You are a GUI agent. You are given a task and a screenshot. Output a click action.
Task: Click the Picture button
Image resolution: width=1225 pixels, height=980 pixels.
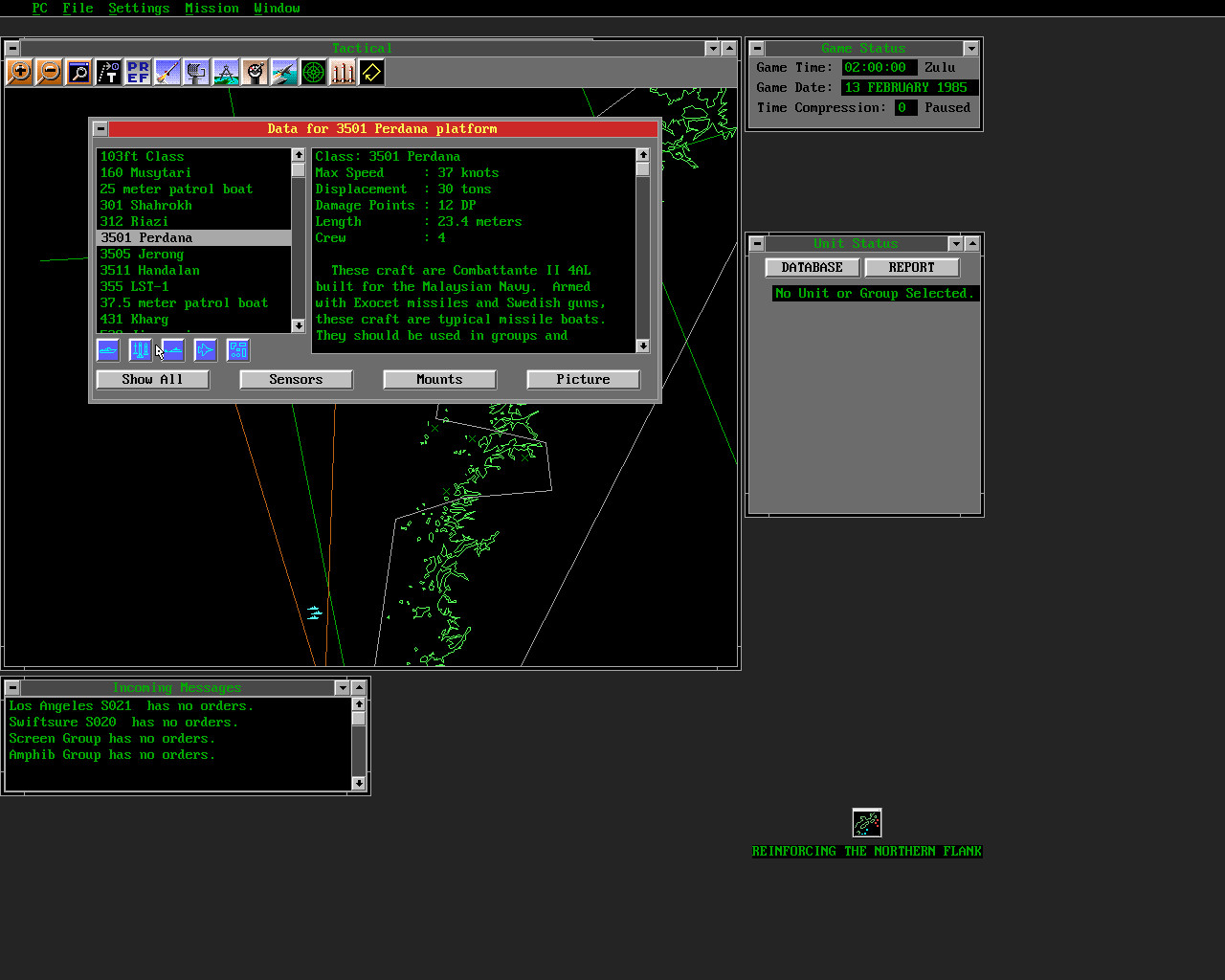(584, 380)
